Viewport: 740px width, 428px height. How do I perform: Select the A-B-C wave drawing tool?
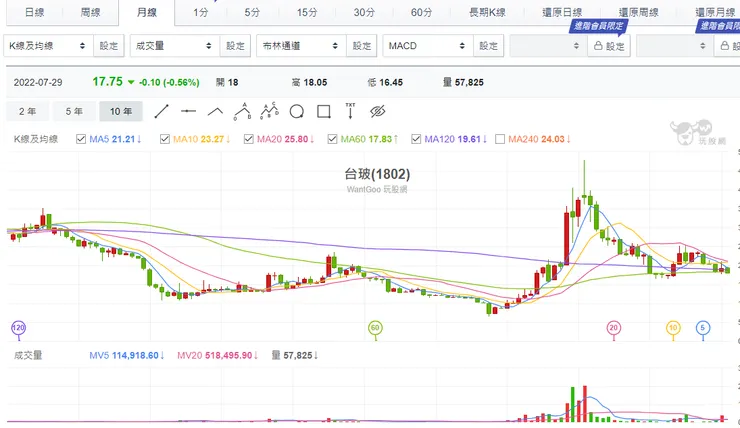point(269,111)
